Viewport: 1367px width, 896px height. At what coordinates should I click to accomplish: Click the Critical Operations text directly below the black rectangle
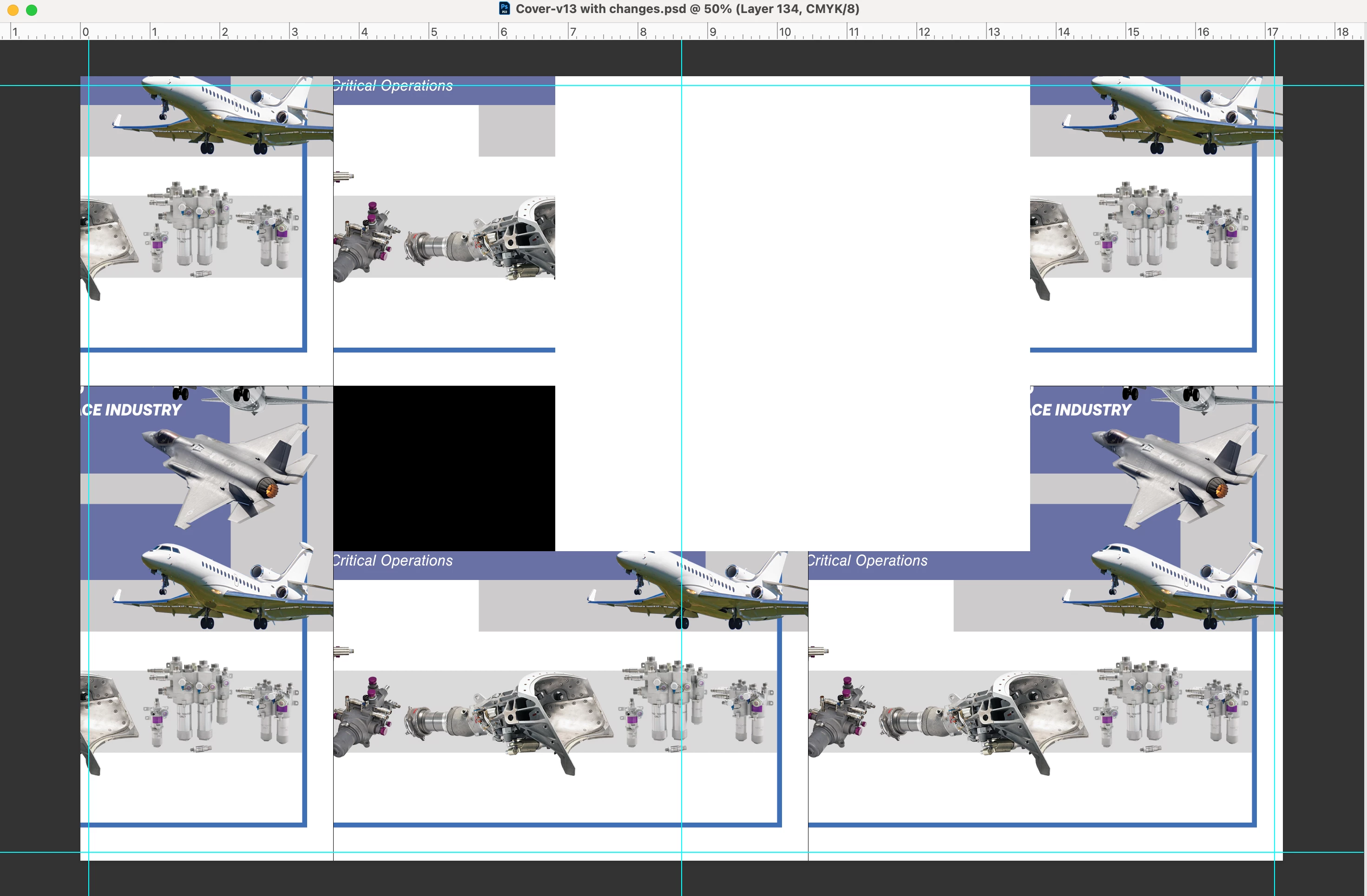[393, 560]
